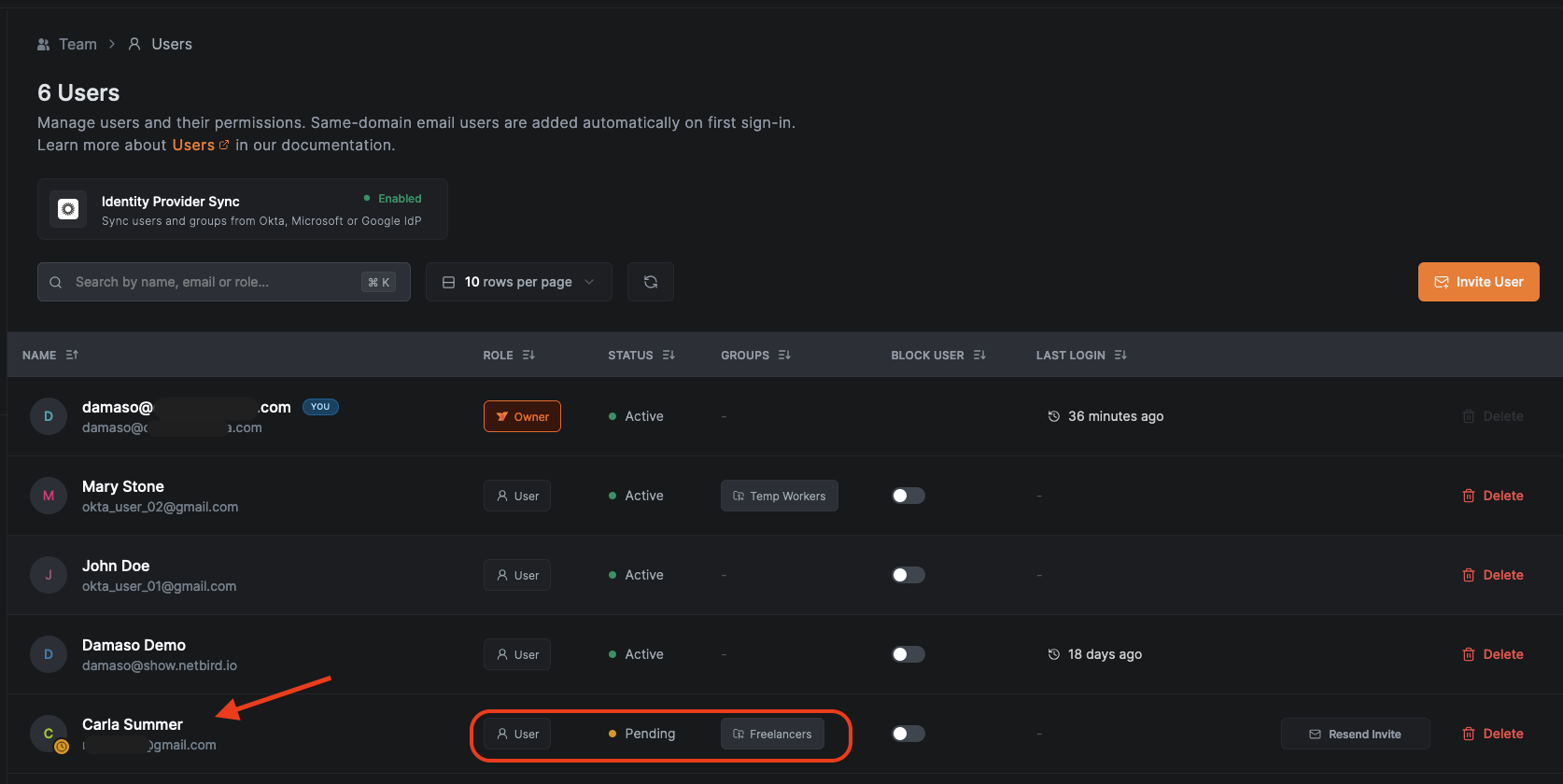This screenshot has height=784, width=1563.
Task: Click the clock icon next to 18 days ago
Action: pyautogui.click(x=1053, y=654)
